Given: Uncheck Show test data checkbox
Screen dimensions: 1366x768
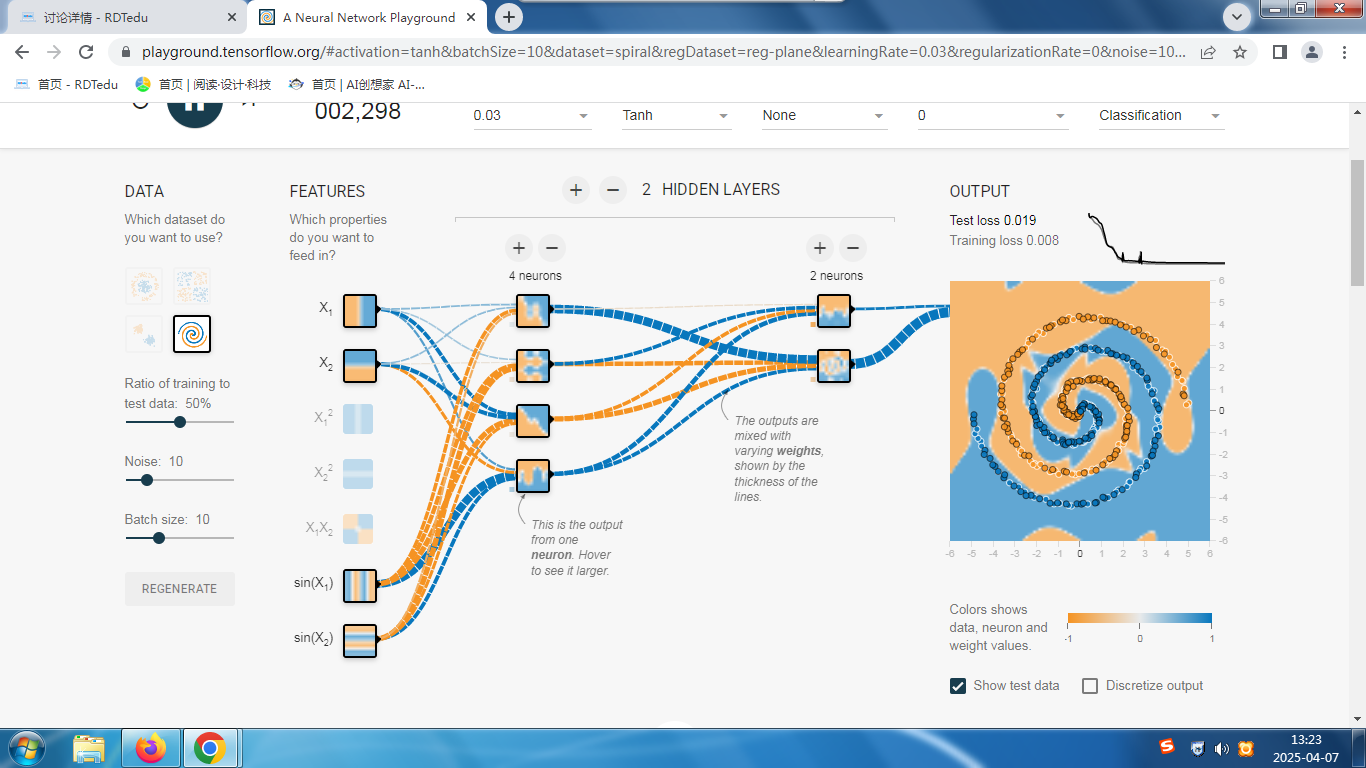Looking at the screenshot, I should pos(958,686).
